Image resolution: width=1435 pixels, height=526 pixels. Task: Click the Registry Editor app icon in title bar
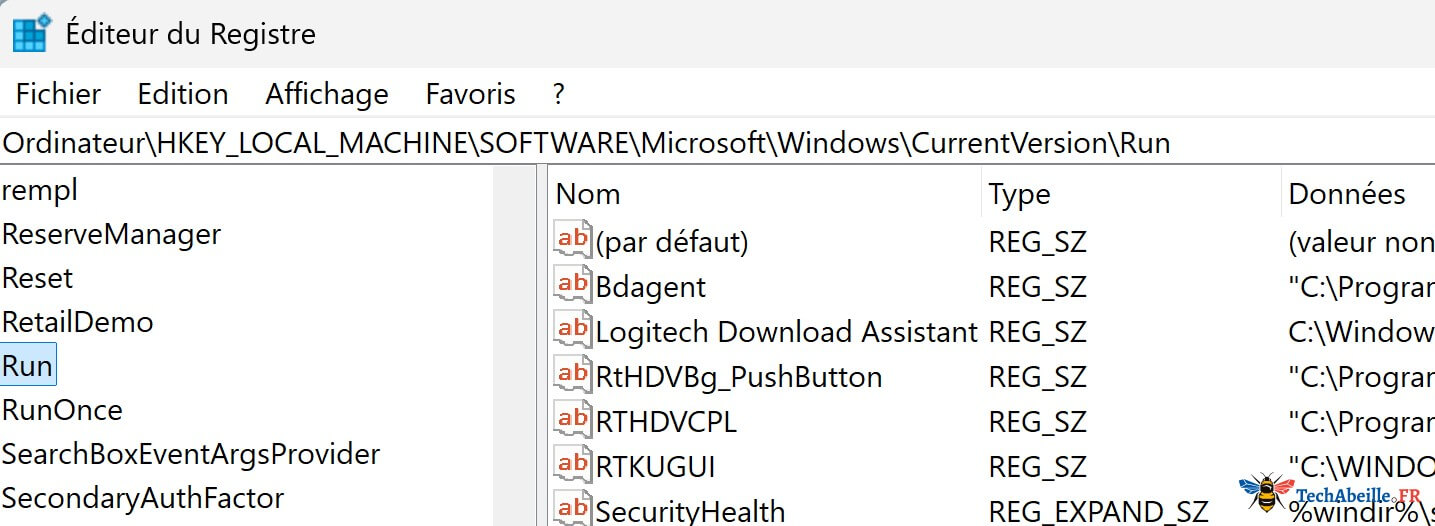click(x=31, y=32)
